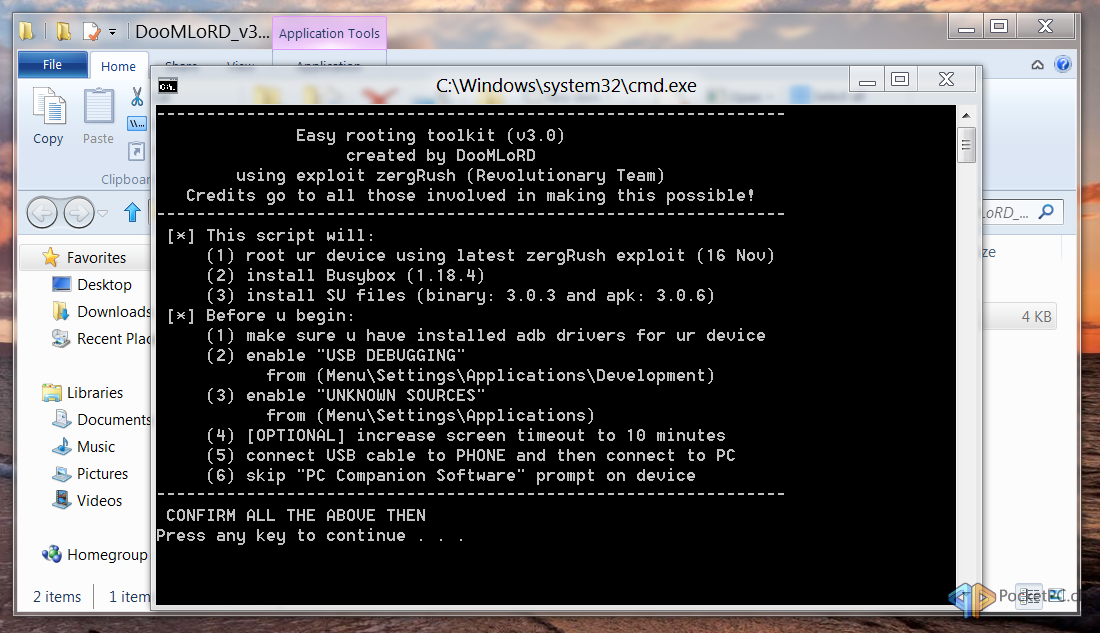Image resolution: width=1100 pixels, height=633 pixels.
Task: Switch to the Home ribbon tab
Action: (118, 66)
